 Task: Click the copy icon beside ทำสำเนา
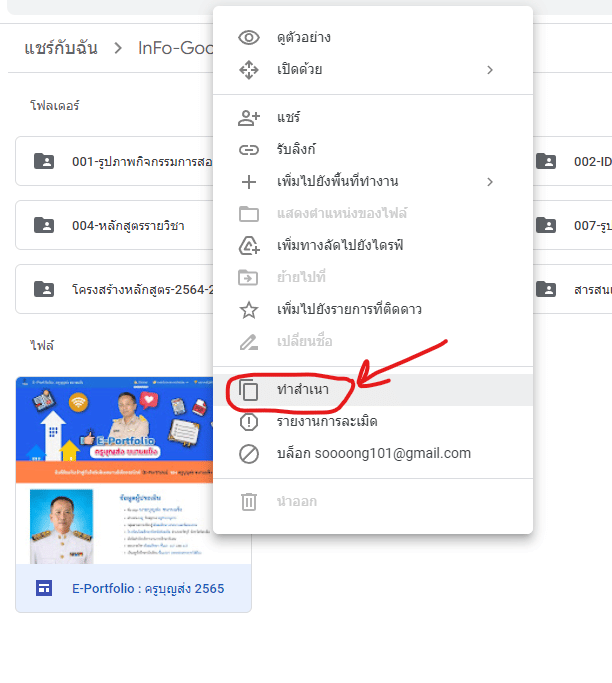[249, 390]
